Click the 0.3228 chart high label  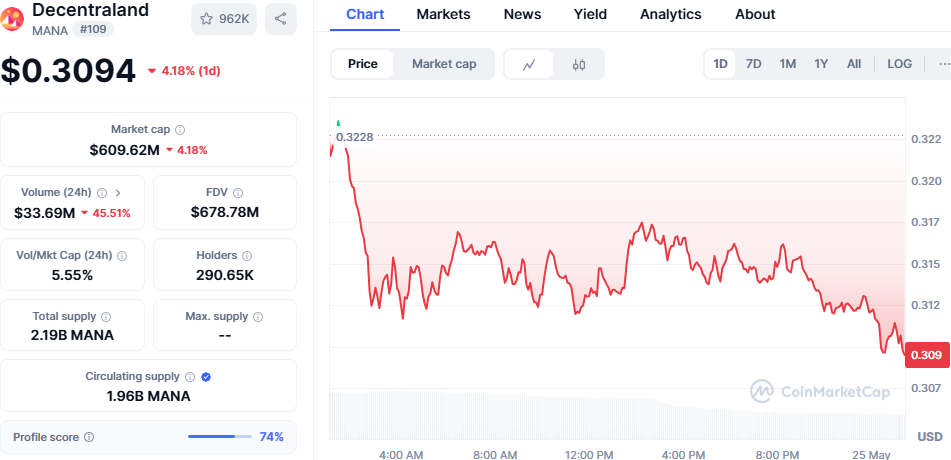[355, 137]
